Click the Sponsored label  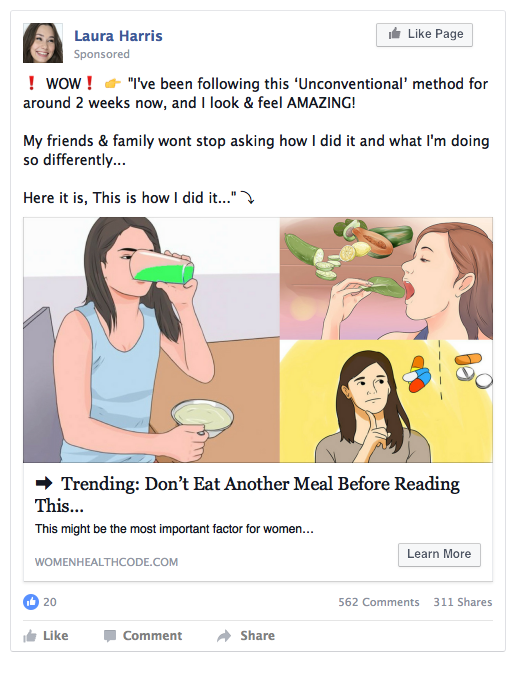coord(102,54)
